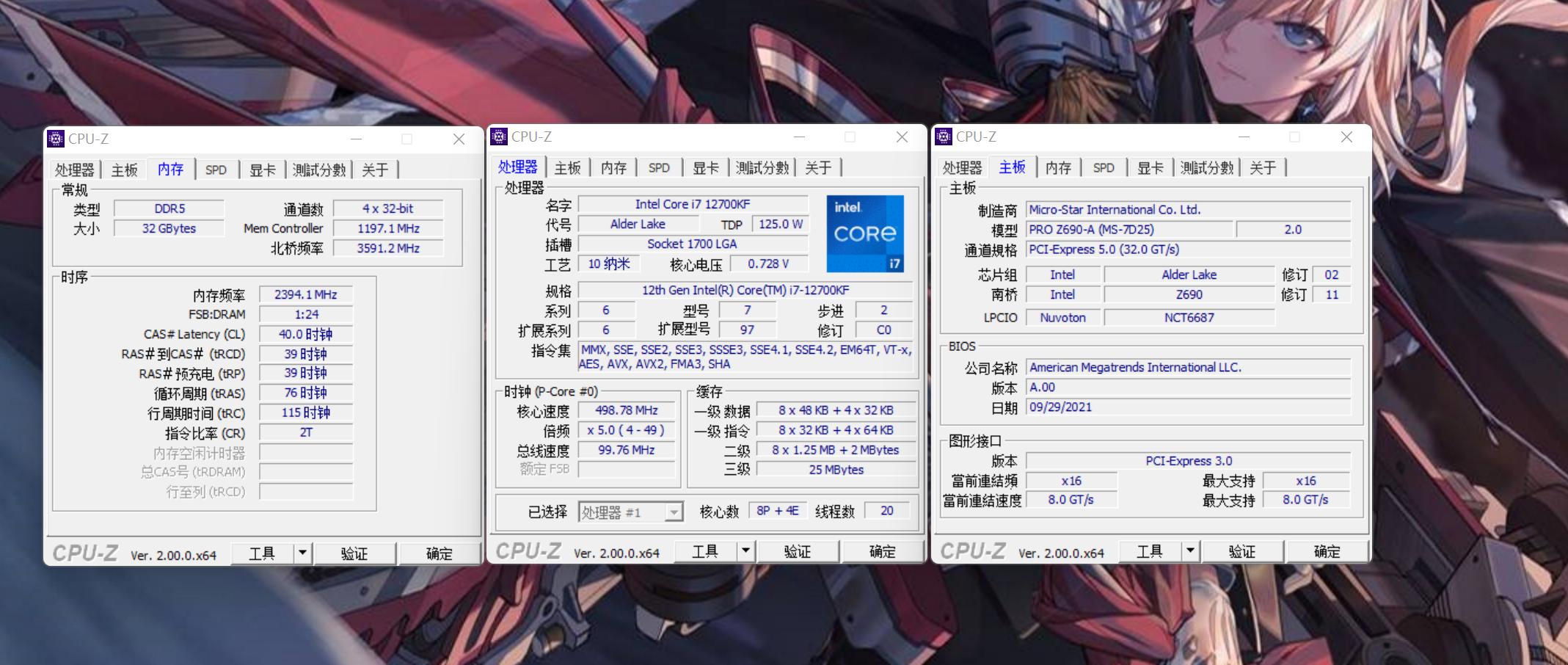Click the 内存频率 value field showing 2394.1 MHz
1568x665 pixels.
tap(306, 294)
